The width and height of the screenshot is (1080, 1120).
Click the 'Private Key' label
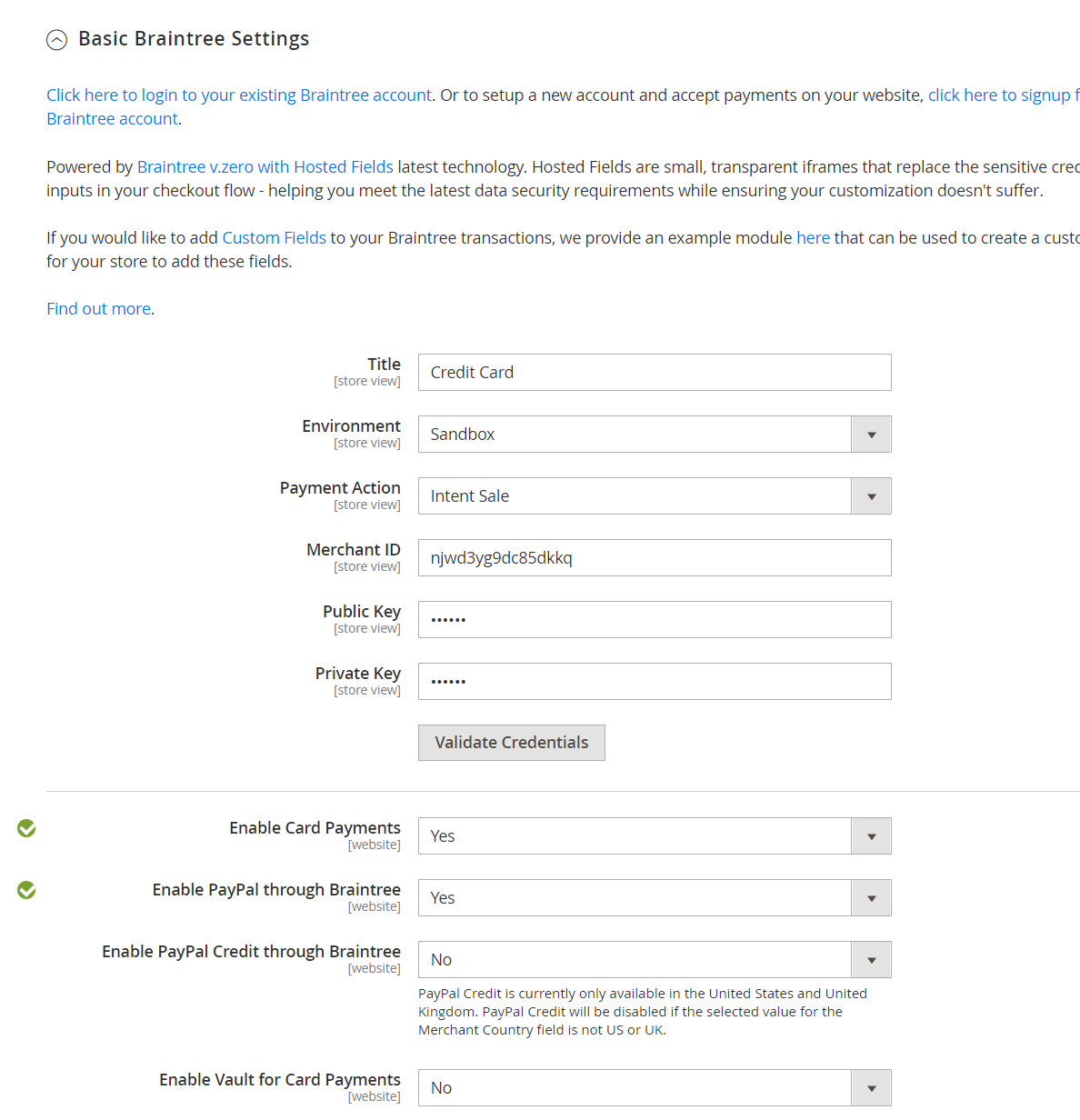pyautogui.click(x=358, y=674)
